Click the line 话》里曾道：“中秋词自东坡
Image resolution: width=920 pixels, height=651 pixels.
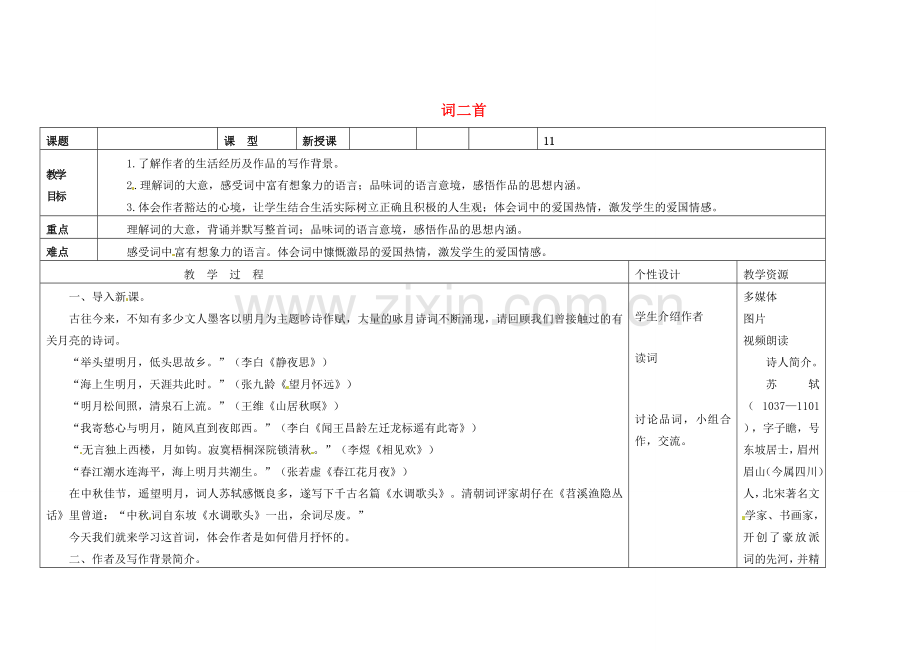[206, 516]
